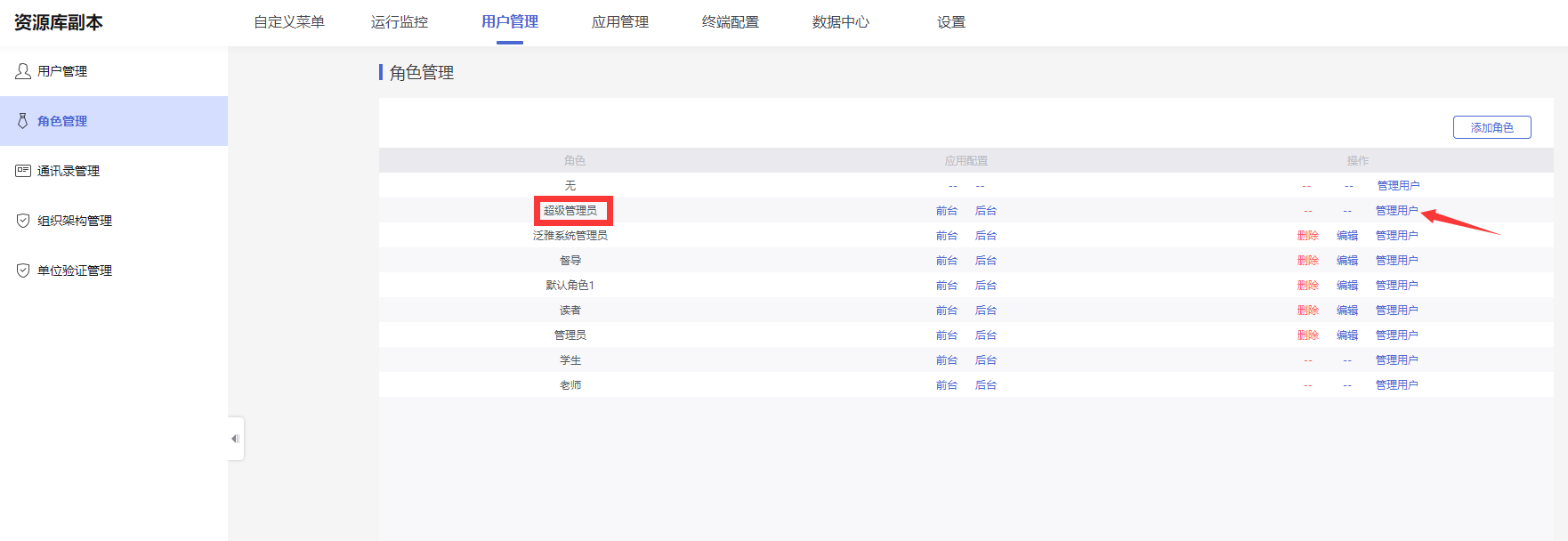This screenshot has width=1568, height=541.
Task: Click 管理用户 for the 学生 role
Action: 1397,360
